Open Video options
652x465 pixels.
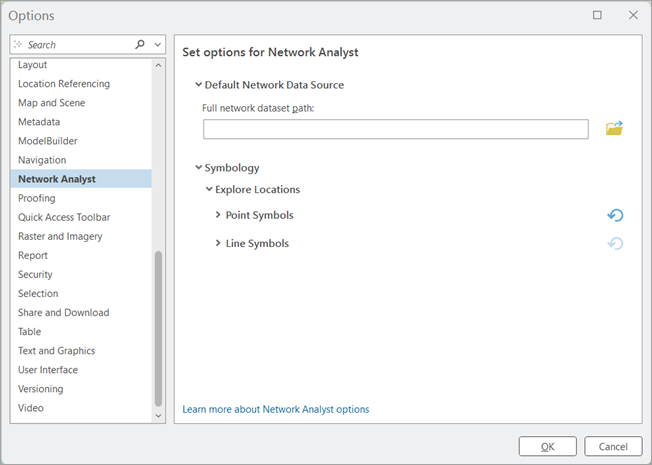click(x=31, y=408)
